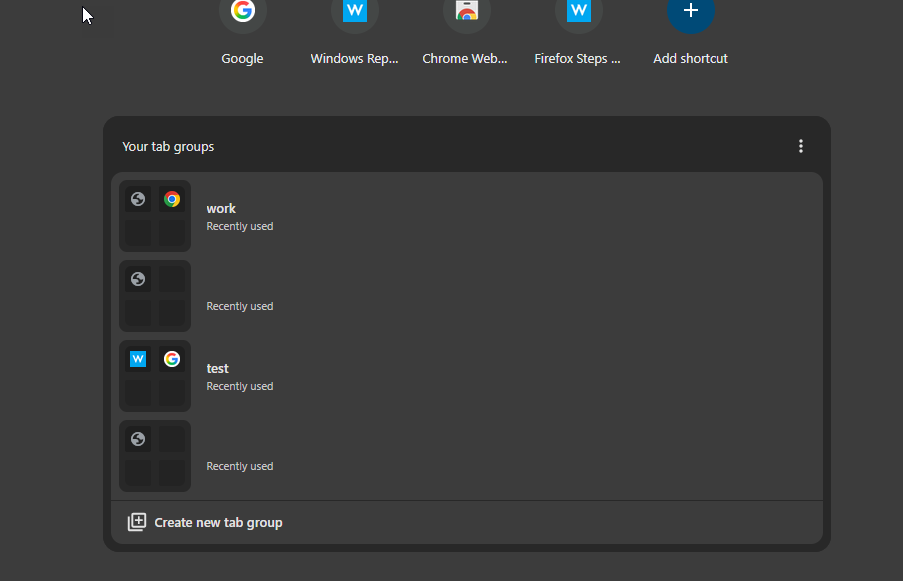
Task: Open the unnamed group below test
Action: tap(466, 456)
